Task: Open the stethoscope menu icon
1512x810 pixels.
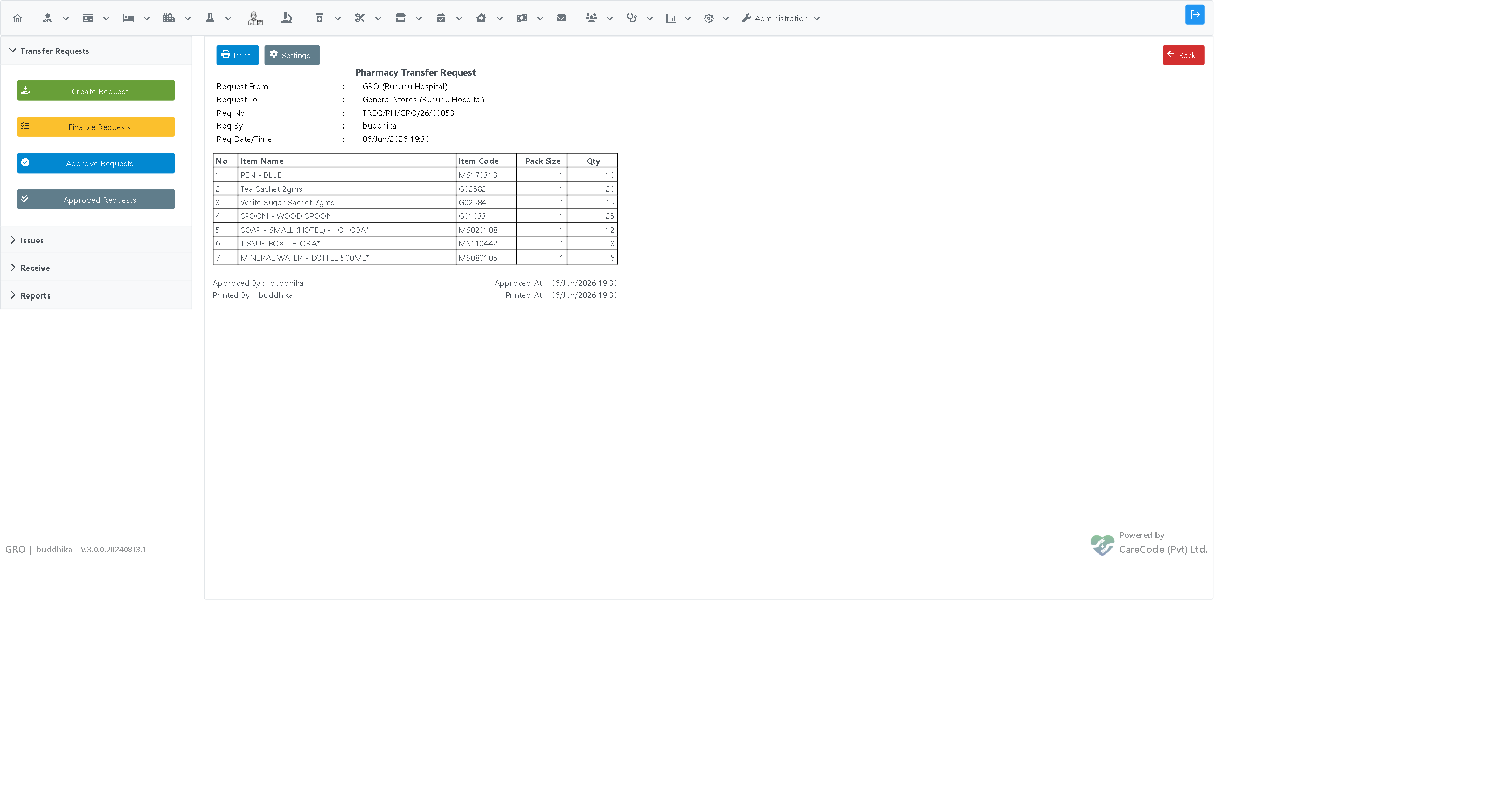Action: pos(632,18)
